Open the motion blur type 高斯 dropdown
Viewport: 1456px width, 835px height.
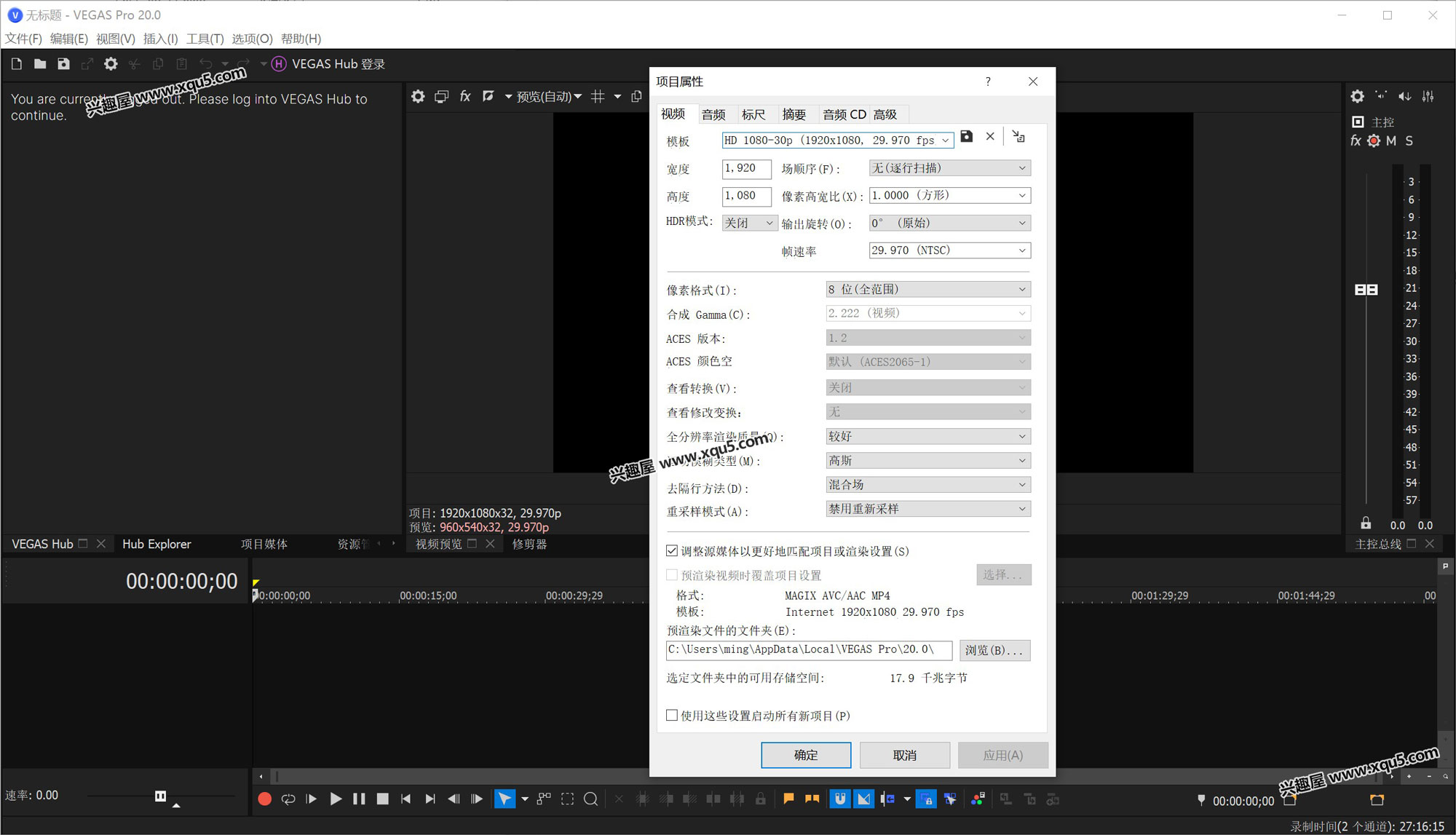pos(928,461)
